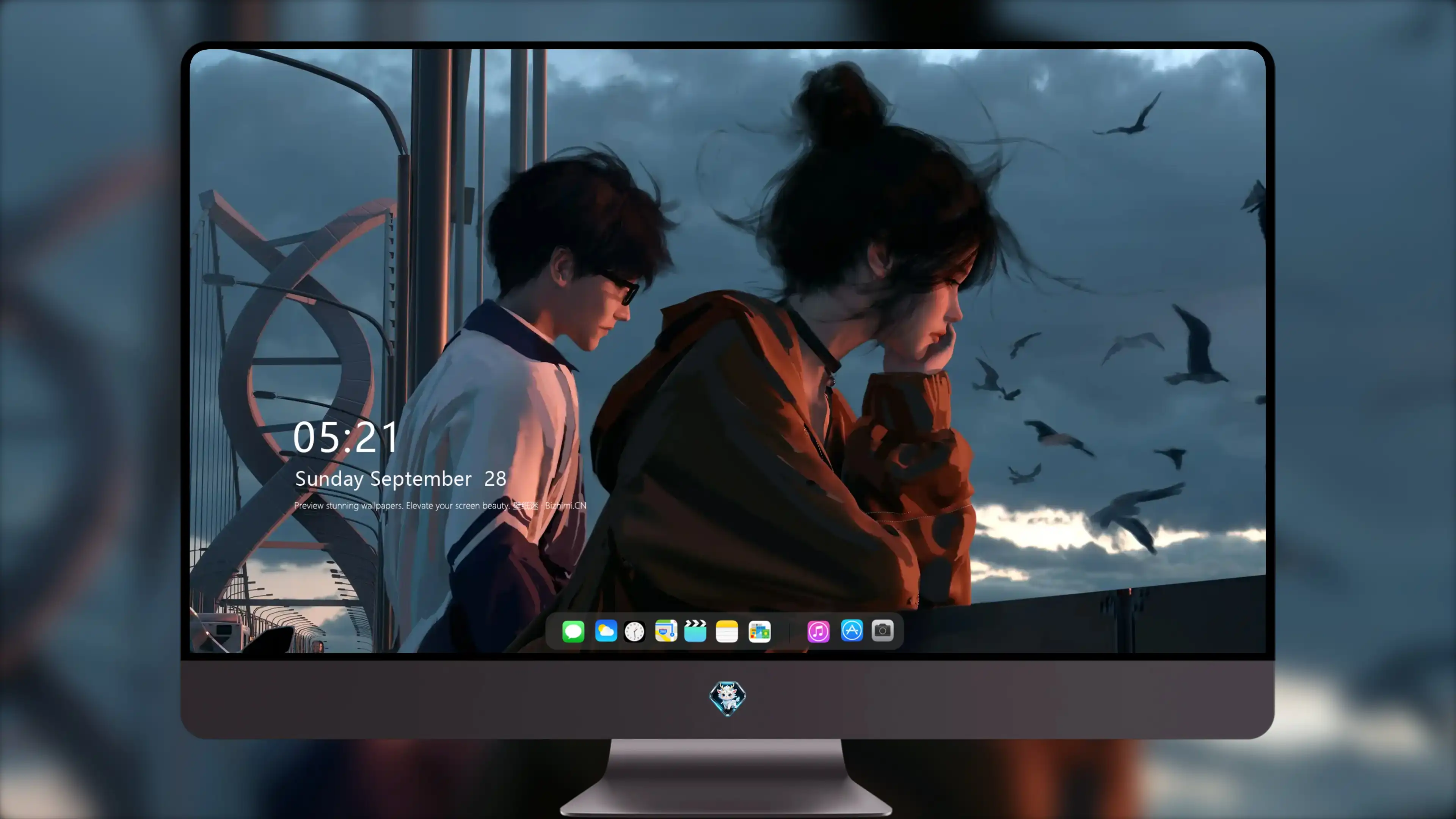The height and width of the screenshot is (819, 1456).
Task: Open the green Messages app in dock
Action: click(x=573, y=631)
